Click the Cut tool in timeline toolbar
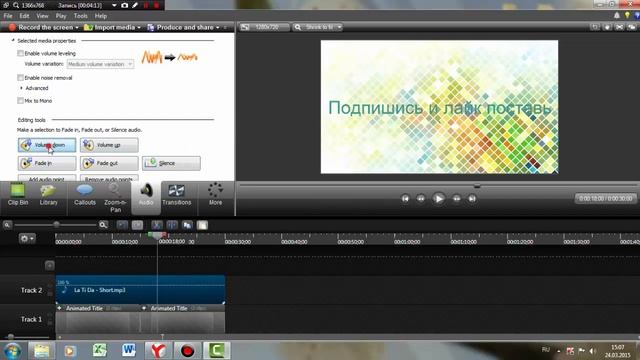 (157, 225)
